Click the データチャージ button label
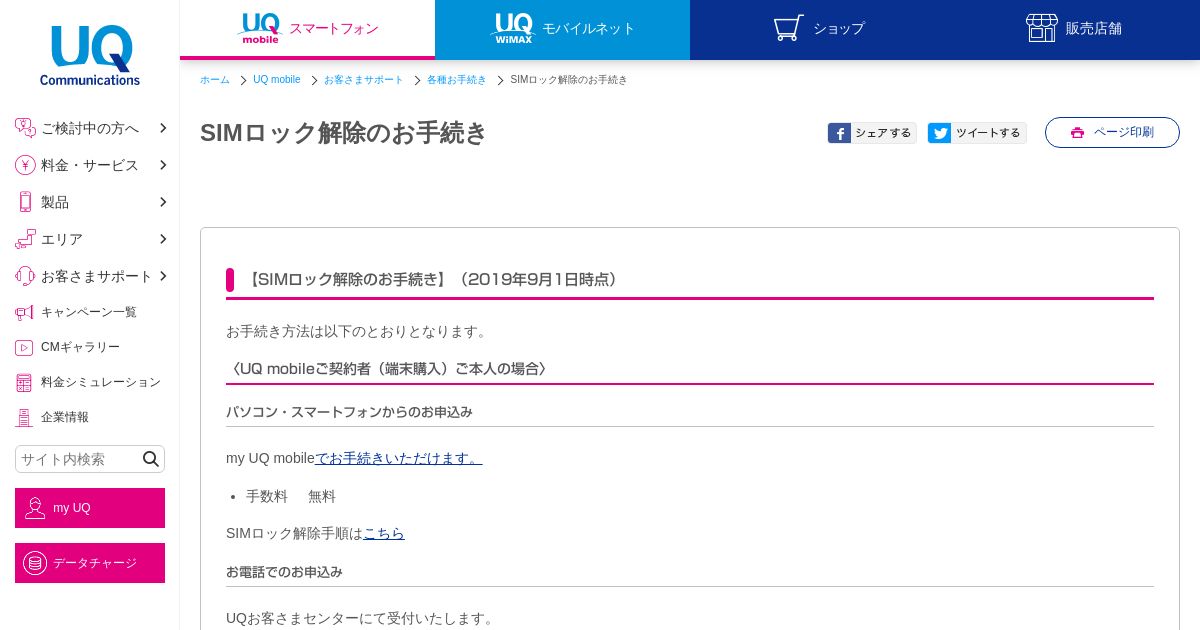Screen dimensions: 1200x630 pos(95,563)
